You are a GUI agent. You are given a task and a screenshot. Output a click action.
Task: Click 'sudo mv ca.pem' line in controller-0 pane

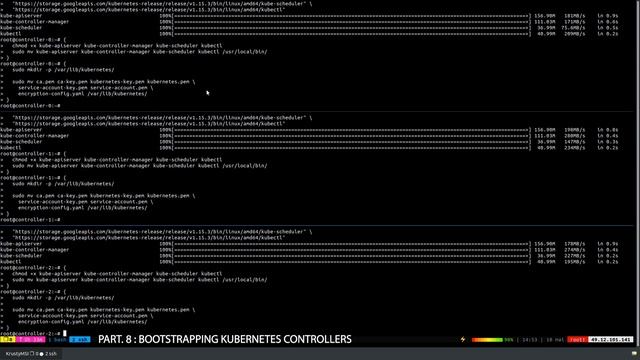tap(104, 82)
